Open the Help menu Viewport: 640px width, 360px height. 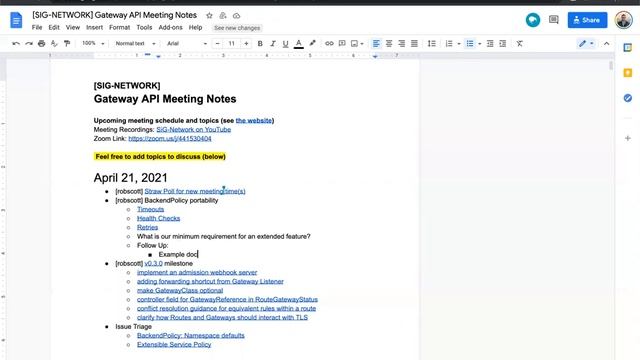tap(196, 27)
